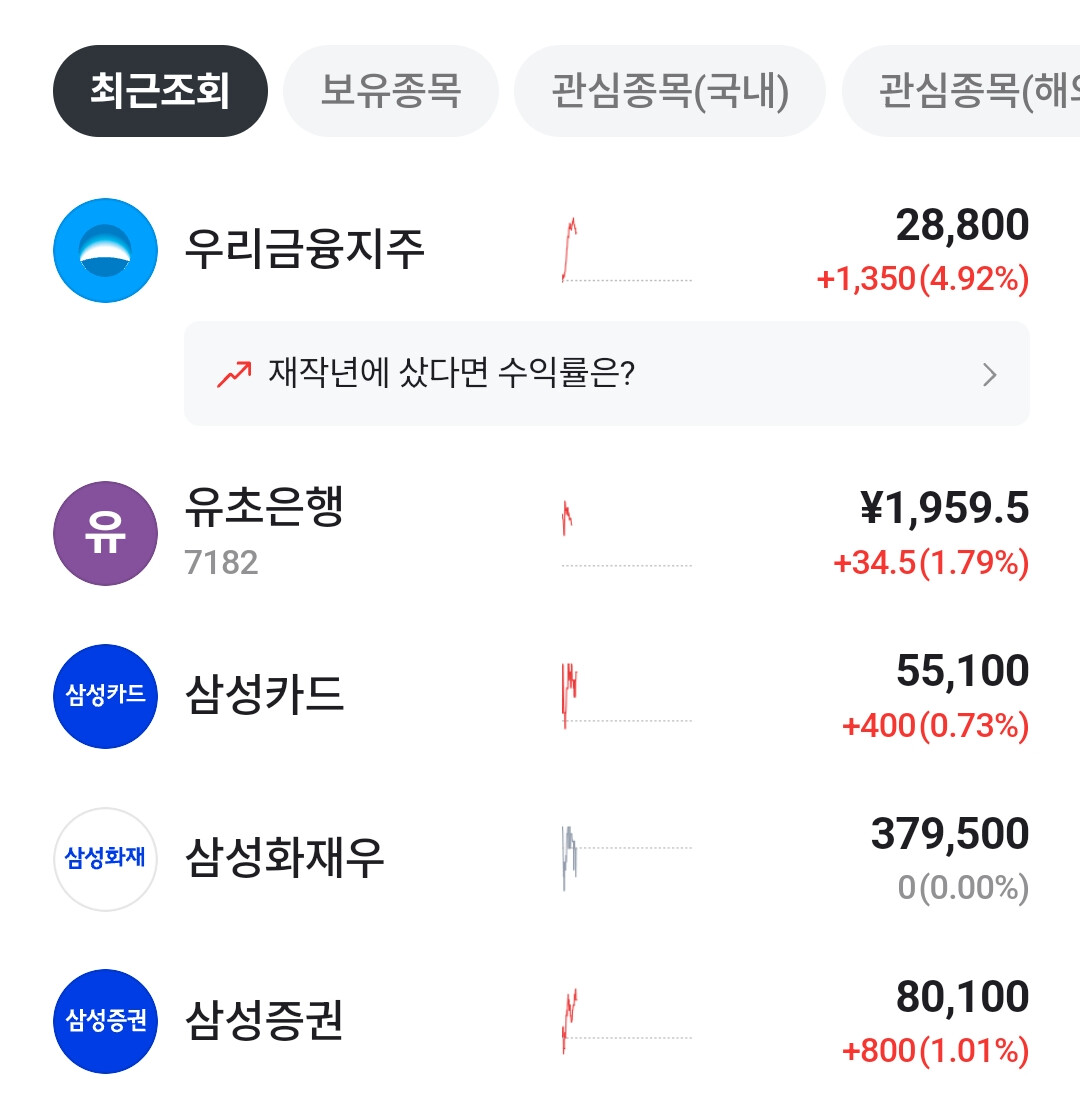Viewport: 1080px width, 1099px height.
Task: Tap the Woori Financial Group (우리금융지주) logo icon
Action: [105, 250]
